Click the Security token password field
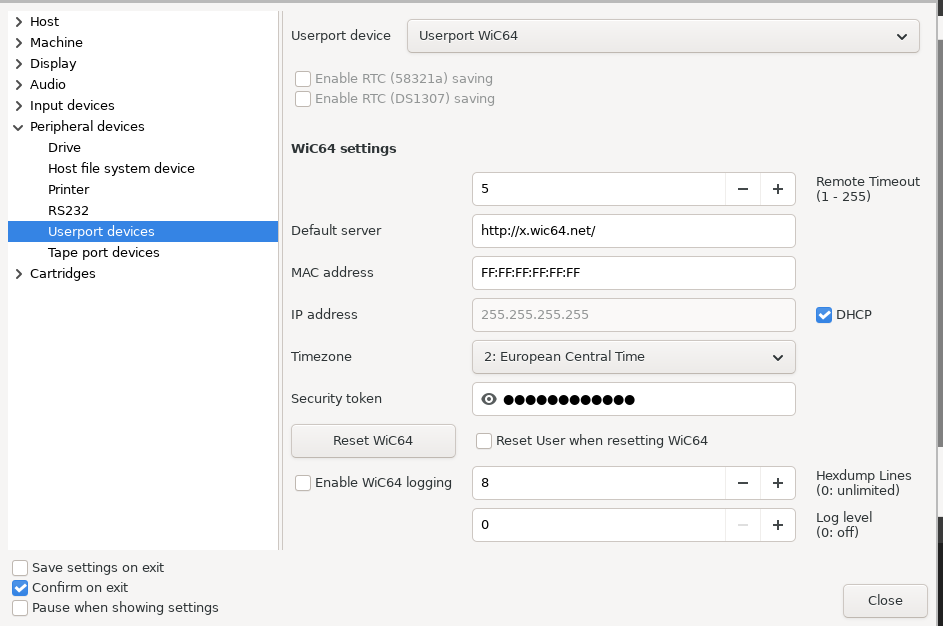 pos(633,399)
